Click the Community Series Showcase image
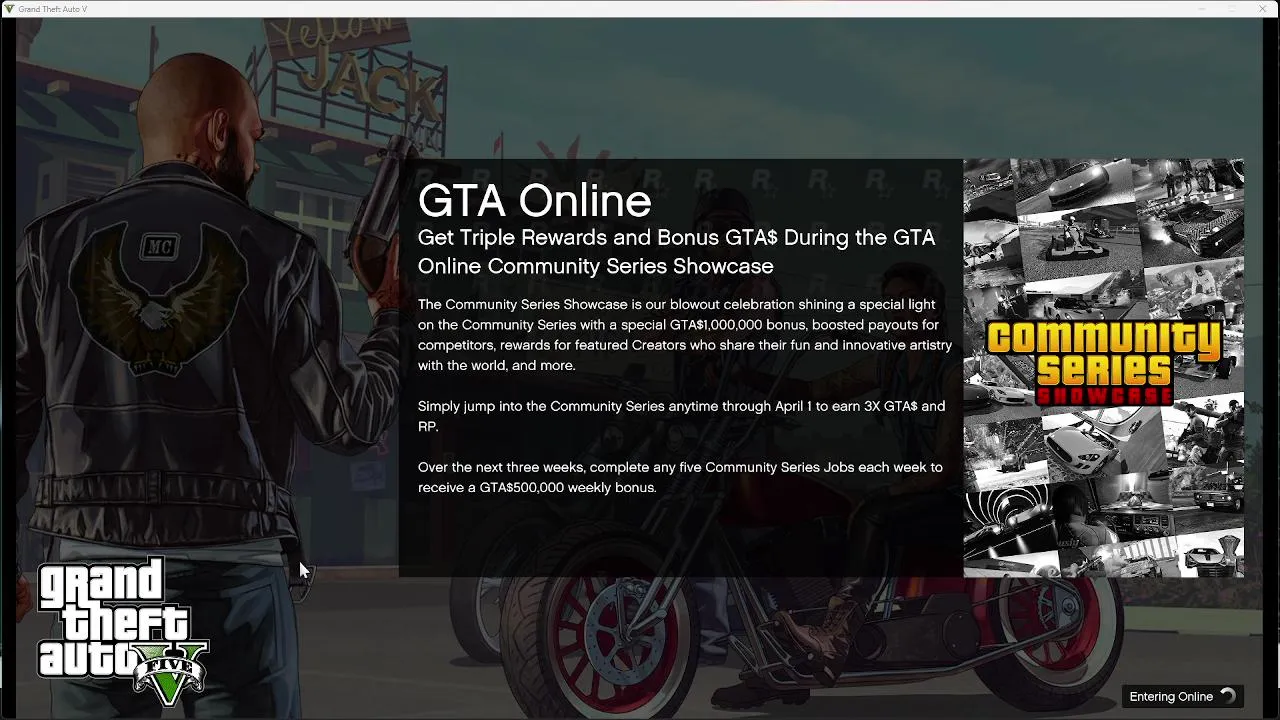This screenshot has width=1280, height=720. pyautogui.click(x=1104, y=368)
